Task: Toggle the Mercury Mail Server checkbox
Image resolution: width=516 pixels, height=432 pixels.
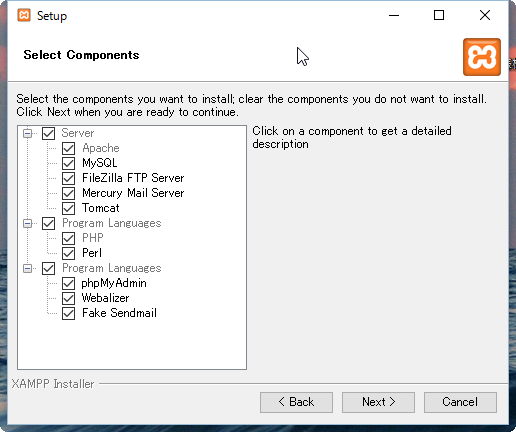Action: (x=68, y=193)
